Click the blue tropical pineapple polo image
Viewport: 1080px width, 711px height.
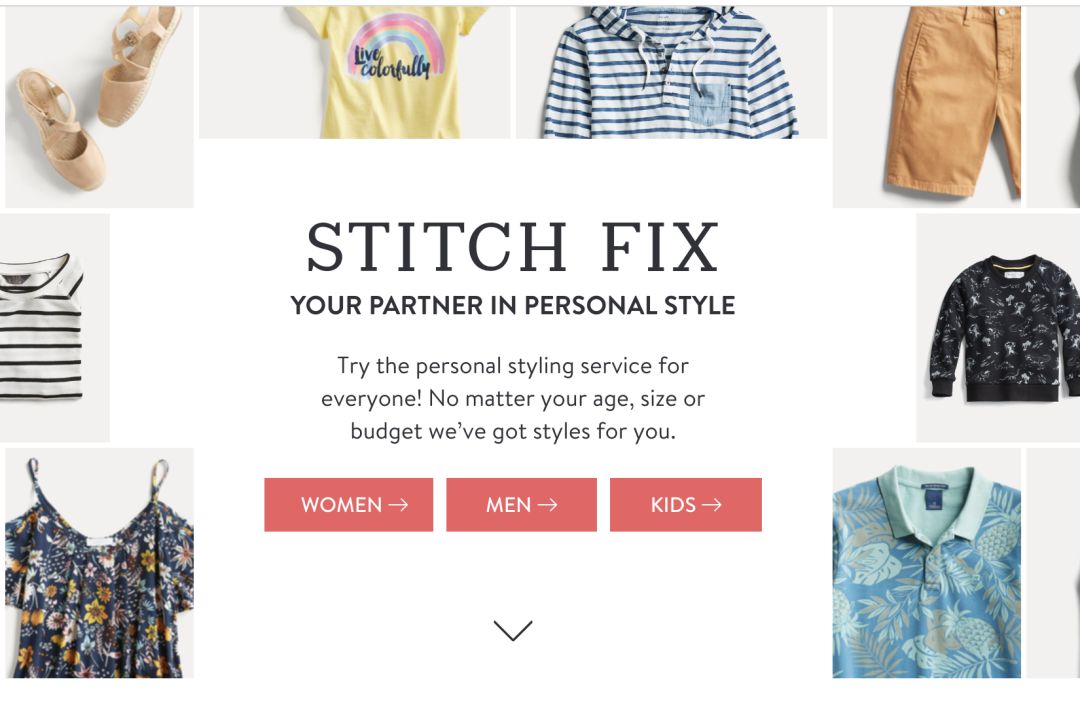click(x=926, y=563)
